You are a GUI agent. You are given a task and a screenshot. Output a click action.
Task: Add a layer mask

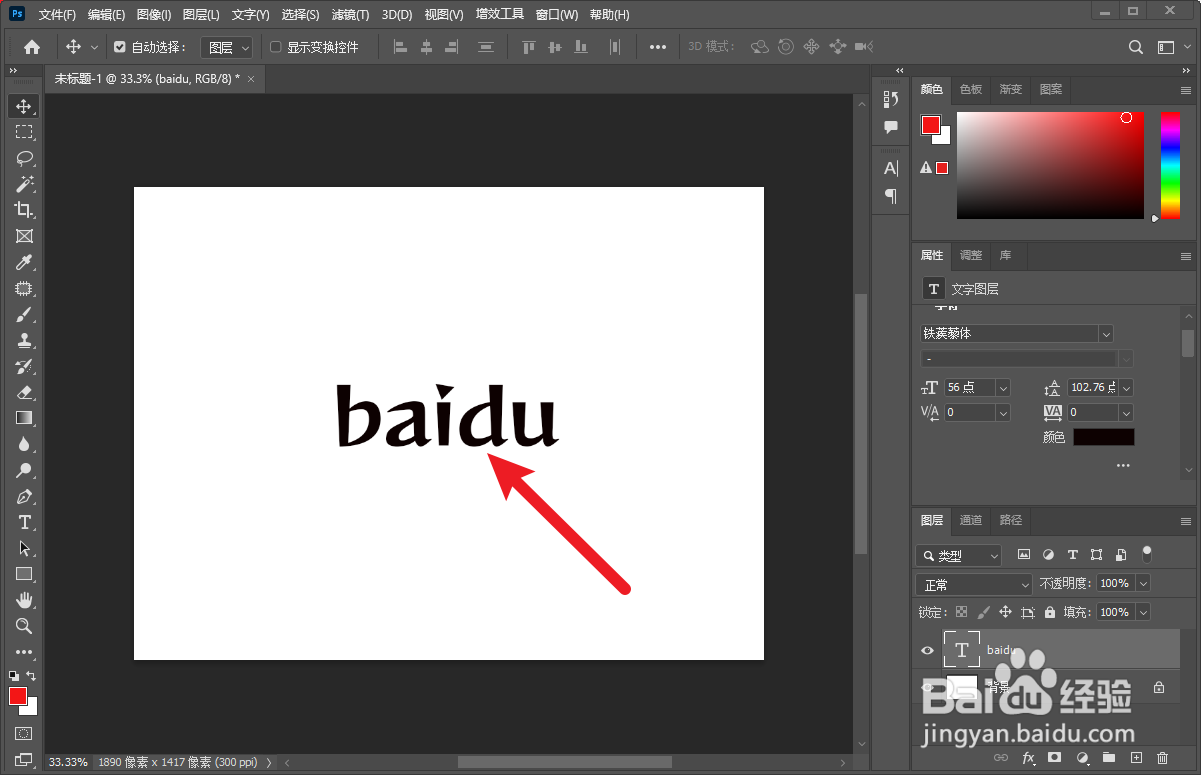pyautogui.click(x=1054, y=759)
